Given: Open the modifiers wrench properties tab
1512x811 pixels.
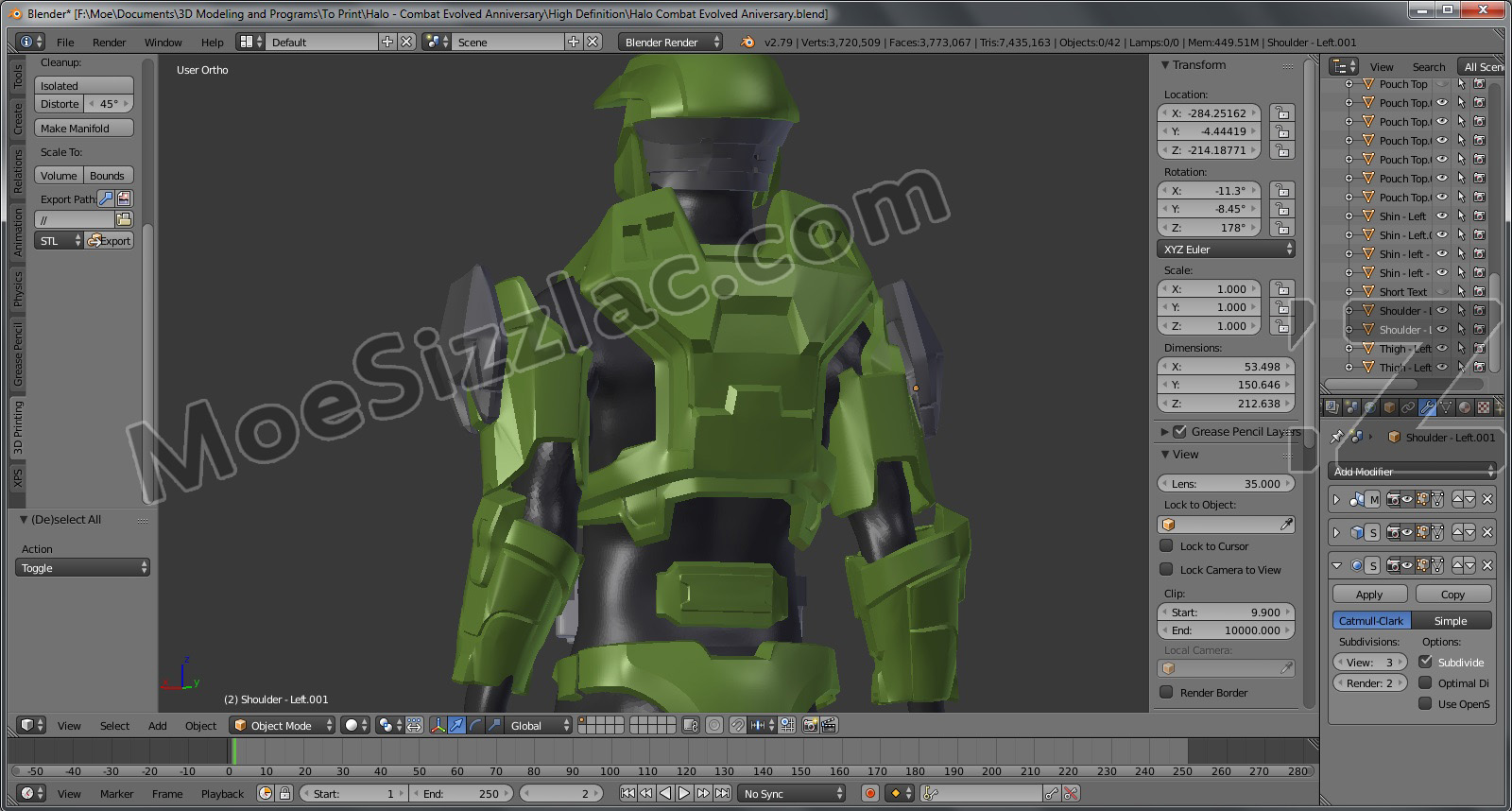Looking at the screenshot, I should 1427,407.
